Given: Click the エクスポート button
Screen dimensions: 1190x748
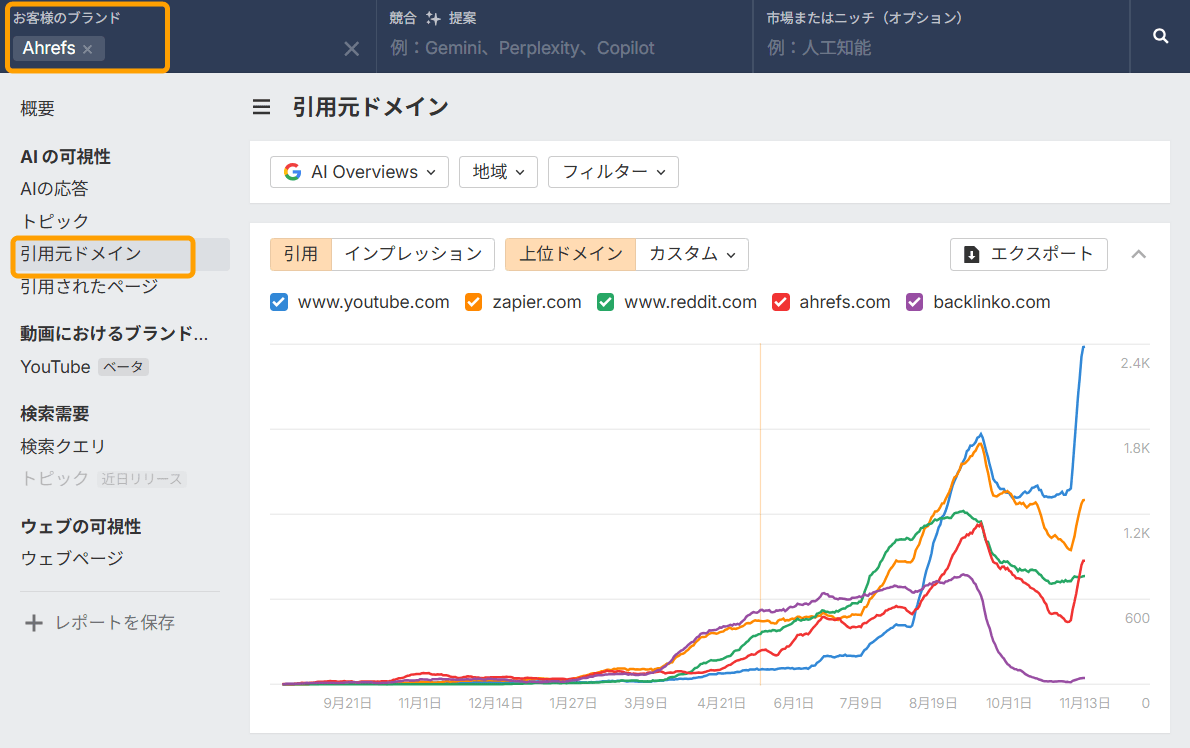Looking at the screenshot, I should click(1028, 254).
